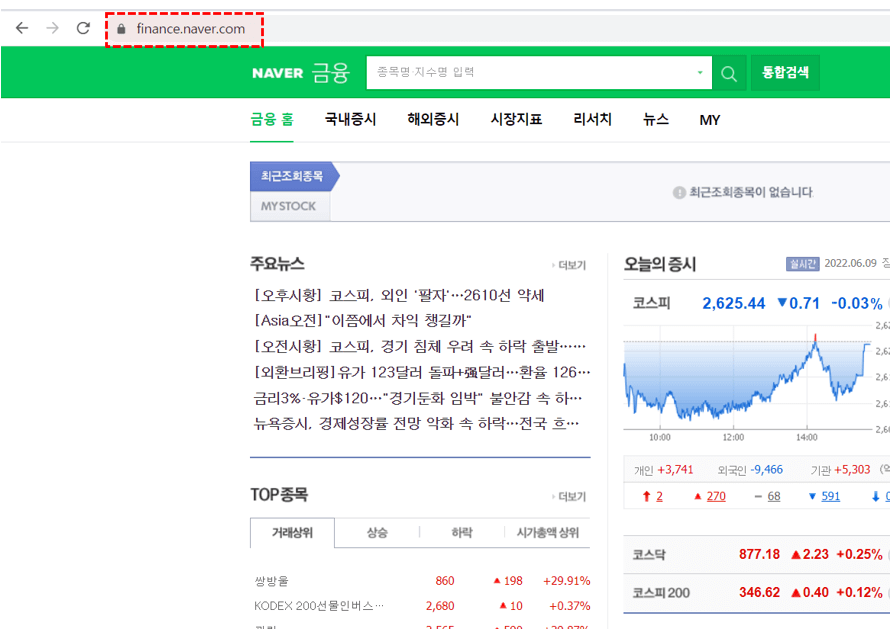
Task: Click the TOP종목 heading
Action: [x=279, y=494]
